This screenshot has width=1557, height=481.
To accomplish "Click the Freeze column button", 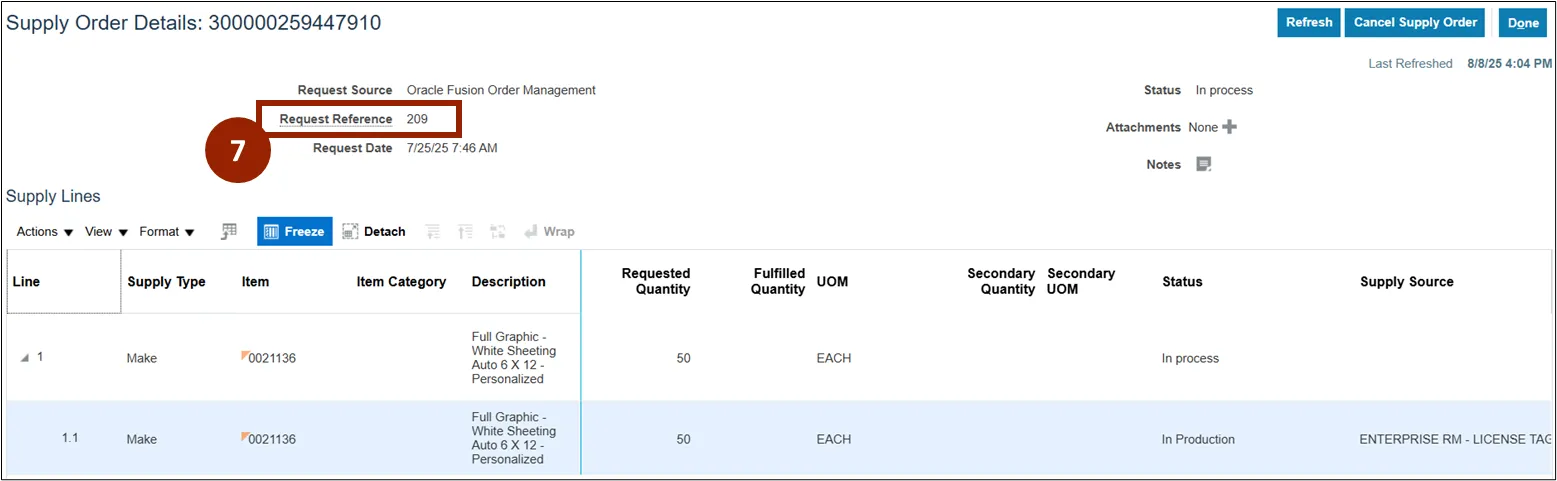I will 294,231.
